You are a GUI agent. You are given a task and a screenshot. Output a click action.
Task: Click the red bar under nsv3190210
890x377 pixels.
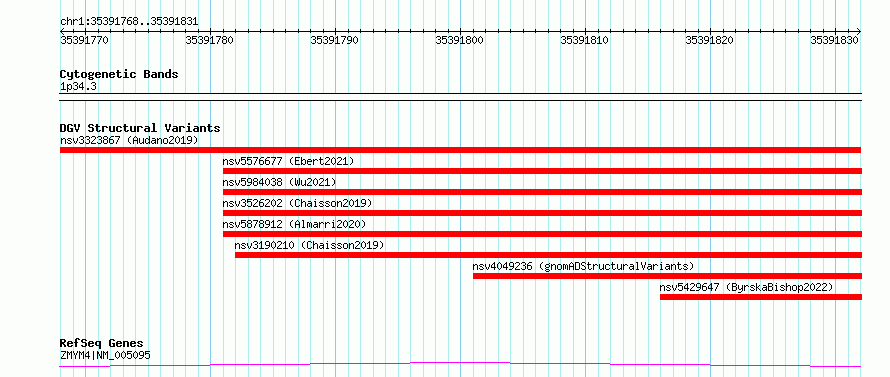click(548, 255)
